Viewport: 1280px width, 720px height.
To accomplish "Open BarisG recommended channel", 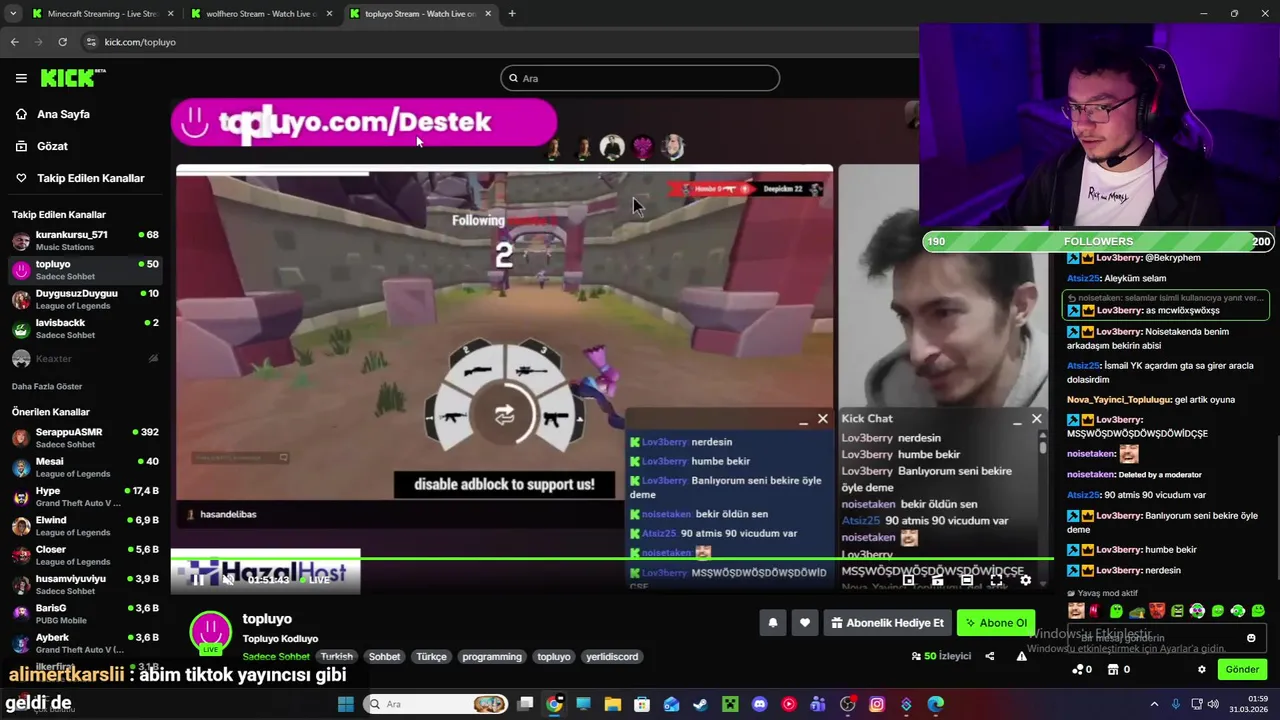I will click(x=85, y=613).
